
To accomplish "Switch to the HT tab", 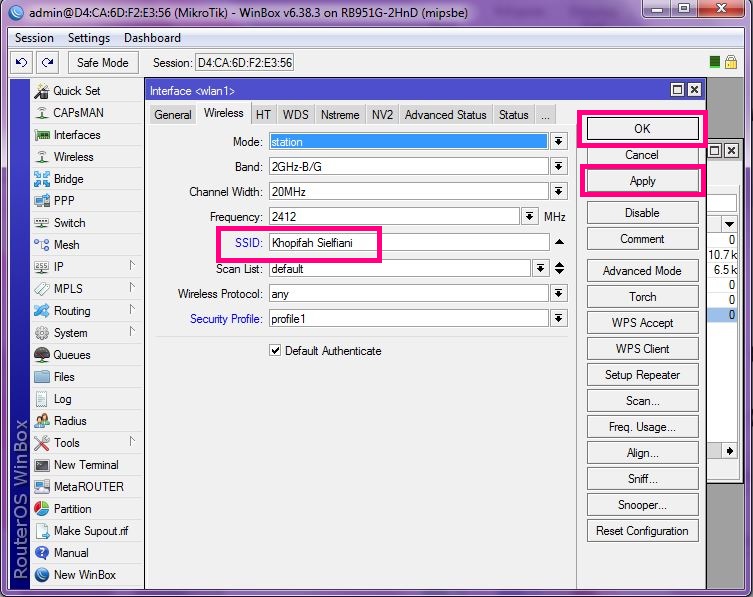I will click(x=263, y=115).
